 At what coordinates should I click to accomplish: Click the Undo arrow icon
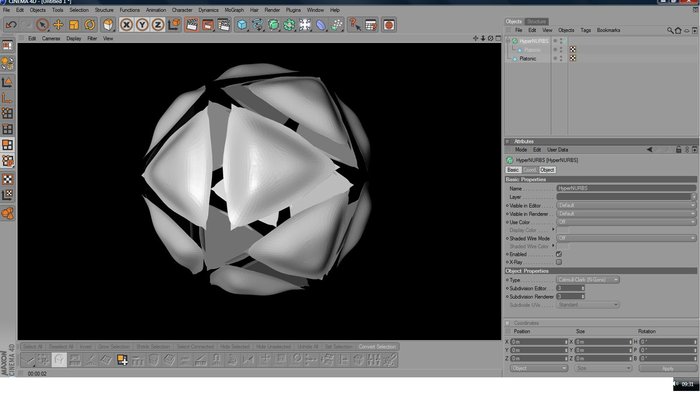coord(10,25)
